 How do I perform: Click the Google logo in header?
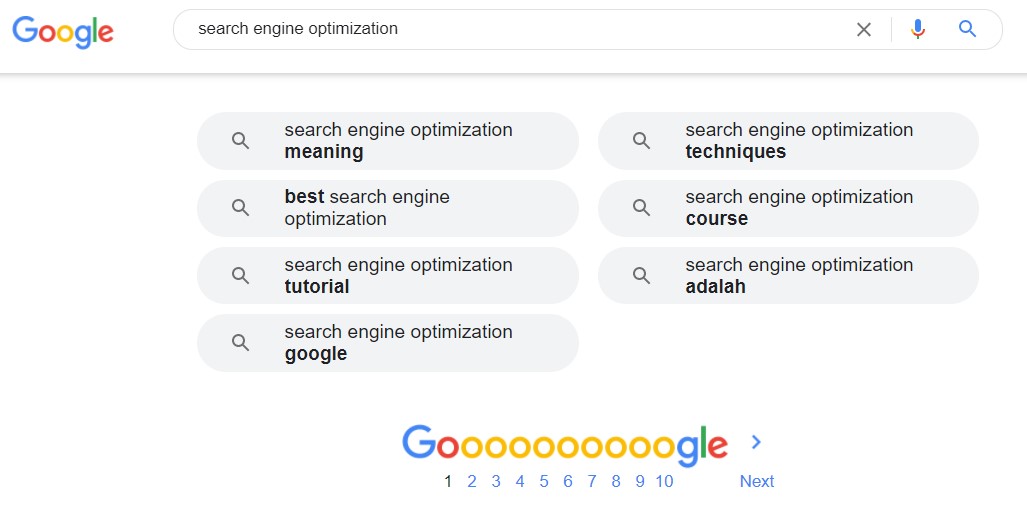[x=63, y=32]
